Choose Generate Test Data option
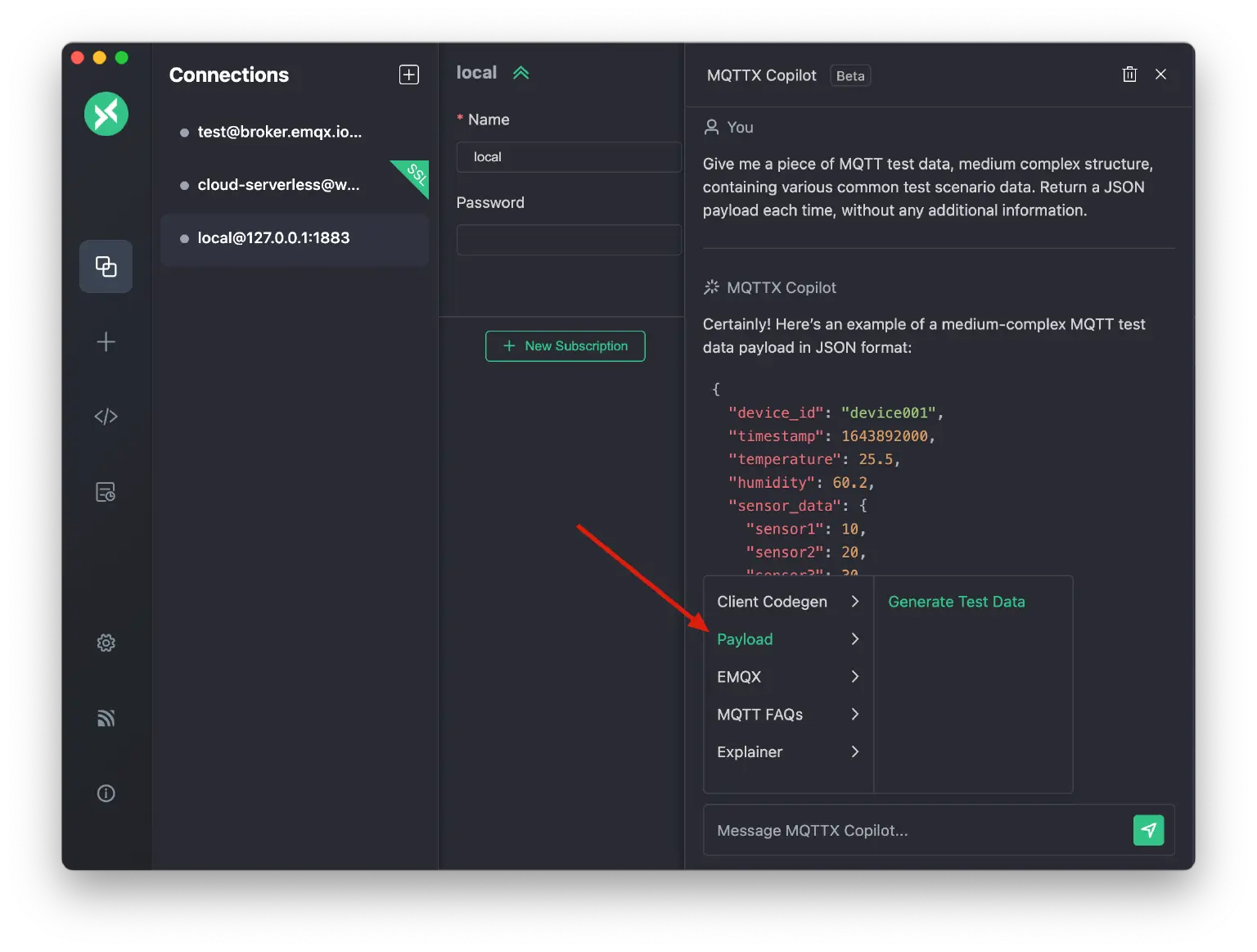This screenshot has height=952, width=1257. click(956, 601)
